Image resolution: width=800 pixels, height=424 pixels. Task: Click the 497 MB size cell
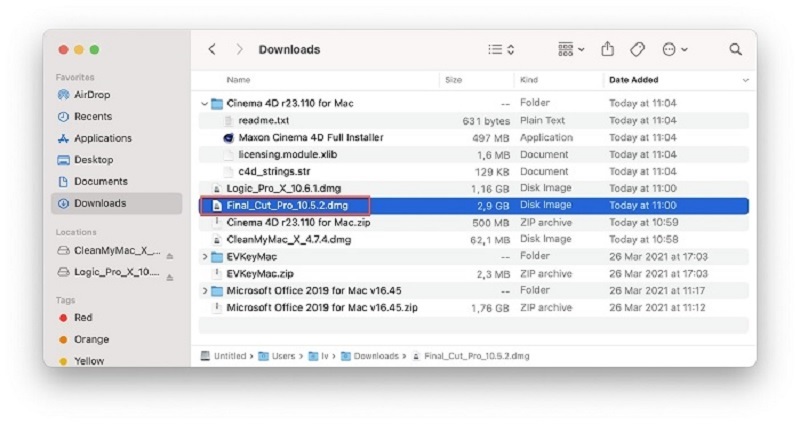[x=491, y=138]
